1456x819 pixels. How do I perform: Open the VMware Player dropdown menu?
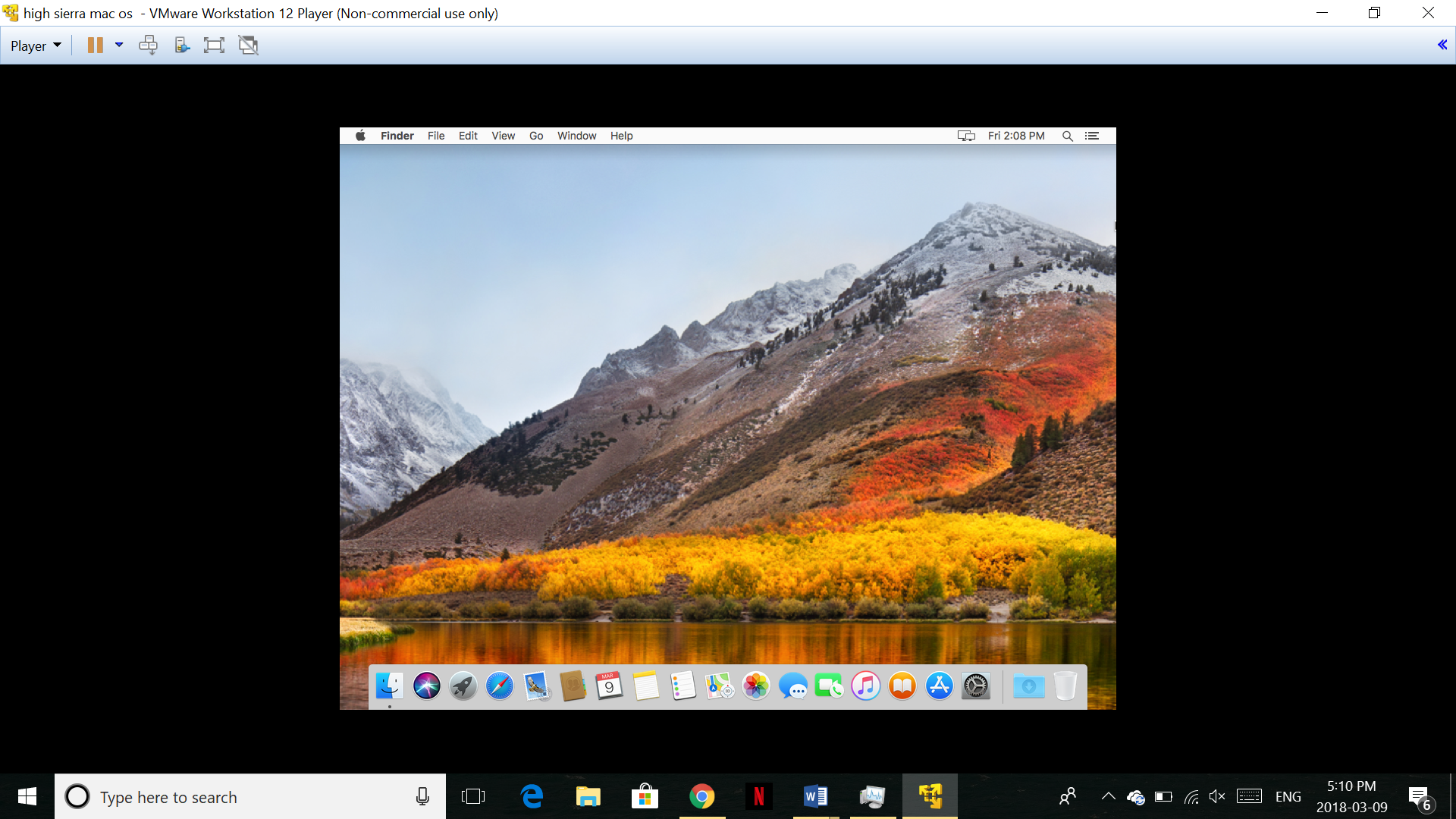coord(36,45)
